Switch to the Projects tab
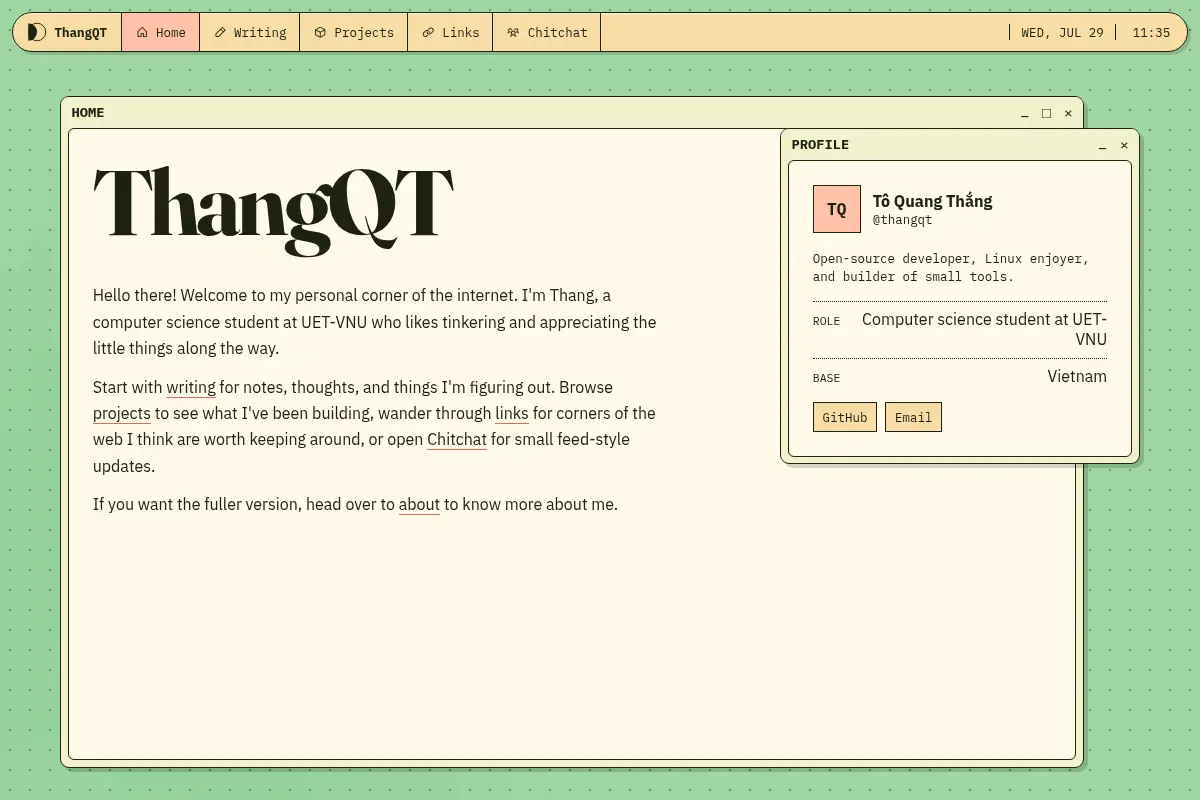Screen dimensions: 1200x800 (354, 32)
